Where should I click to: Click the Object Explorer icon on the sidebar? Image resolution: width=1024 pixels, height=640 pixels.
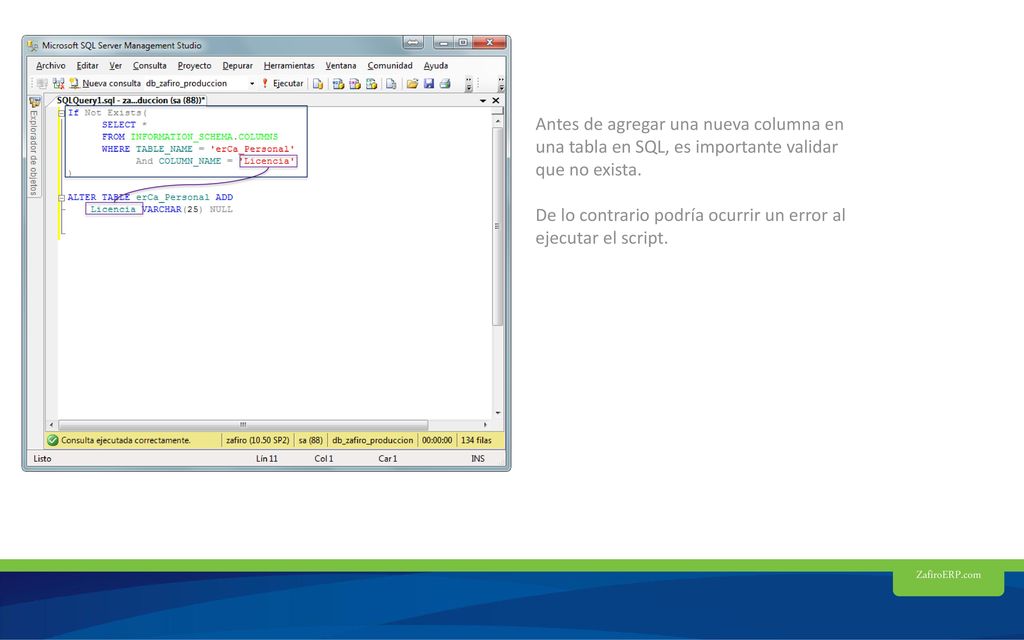click(34, 102)
